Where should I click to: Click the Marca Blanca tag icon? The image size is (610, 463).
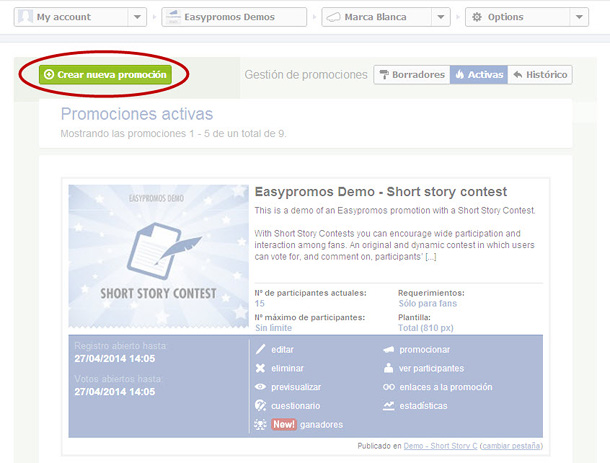tap(333, 17)
